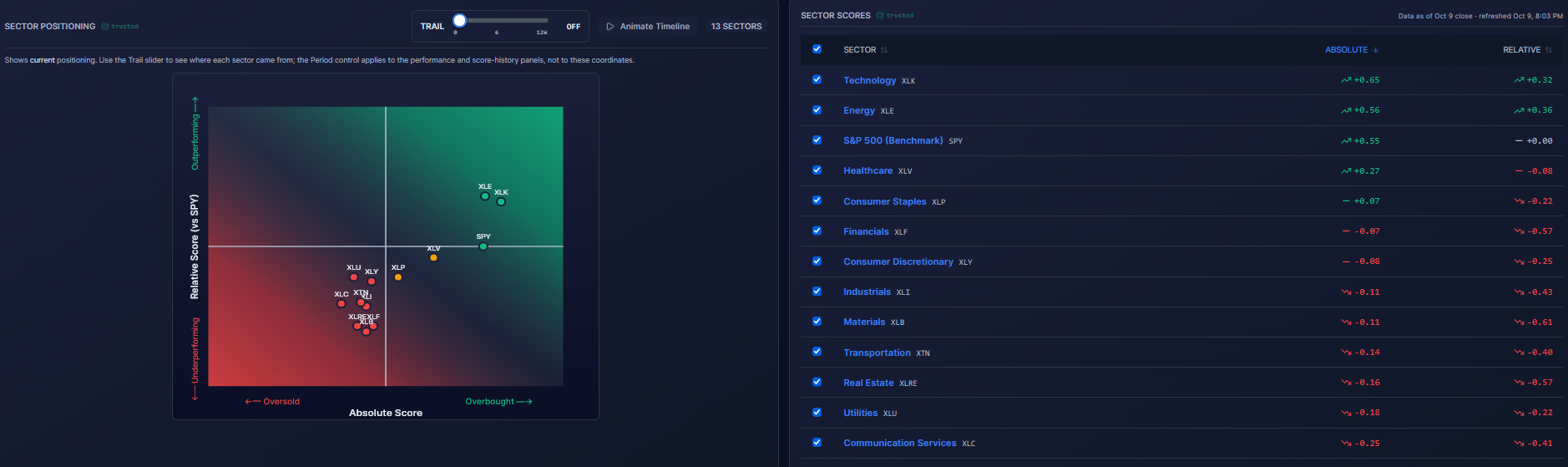Open the Technology sector link
The width and height of the screenshot is (1568, 467).
pos(869,80)
